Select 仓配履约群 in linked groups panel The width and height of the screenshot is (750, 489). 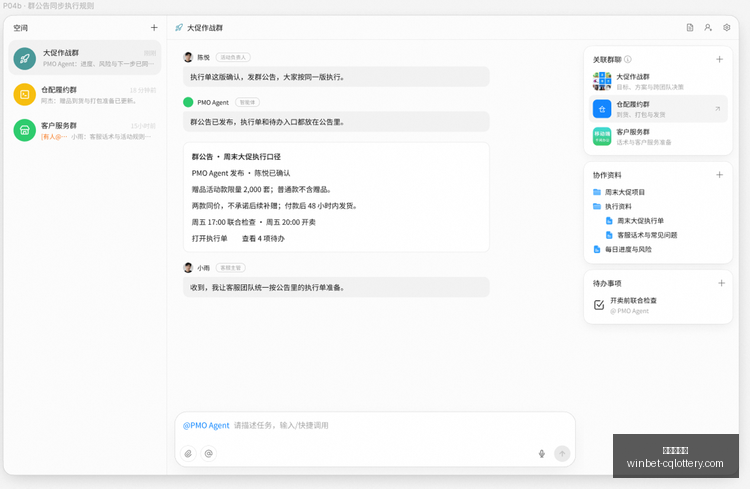point(658,109)
